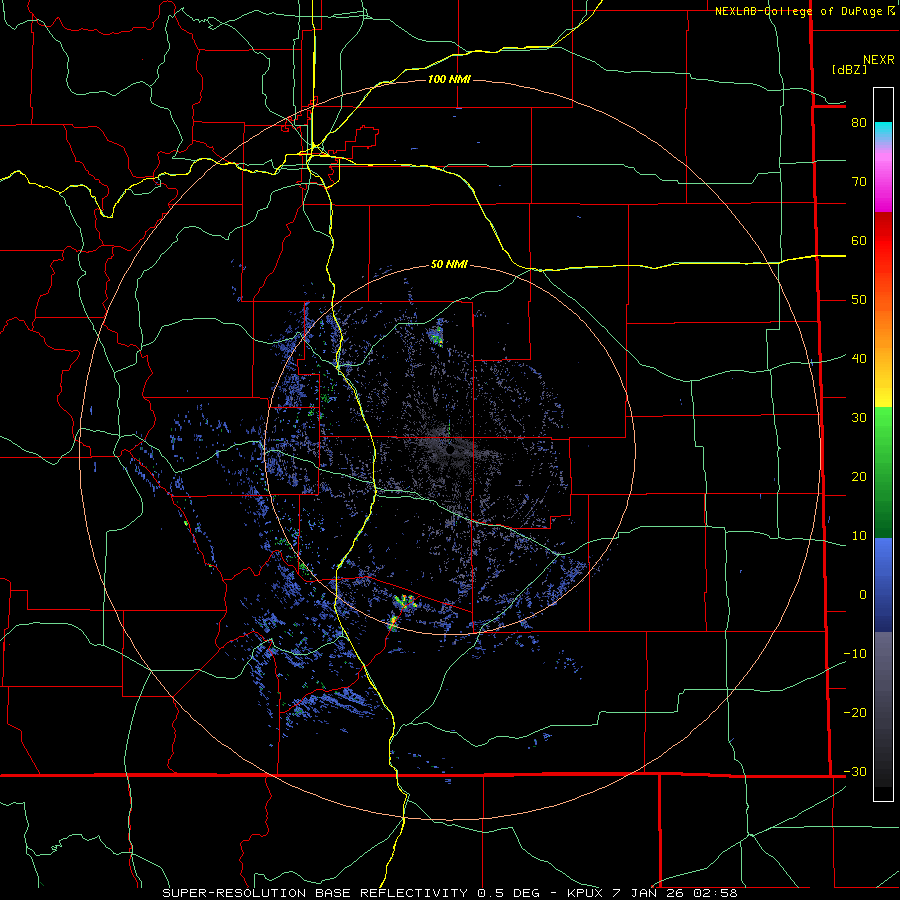900x900 pixels.
Task: Click the SUPER-RESOLUTION BASE REFLECTIVITY caption text
Action: (314, 893)
